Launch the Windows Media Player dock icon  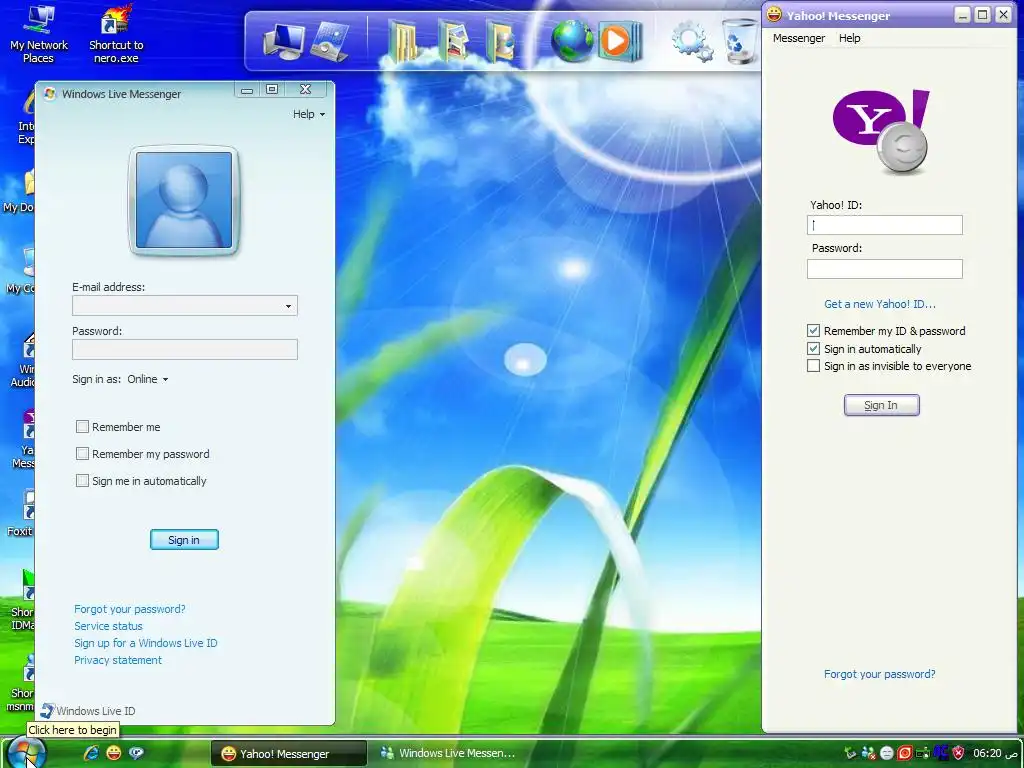[x=620, y=41]
